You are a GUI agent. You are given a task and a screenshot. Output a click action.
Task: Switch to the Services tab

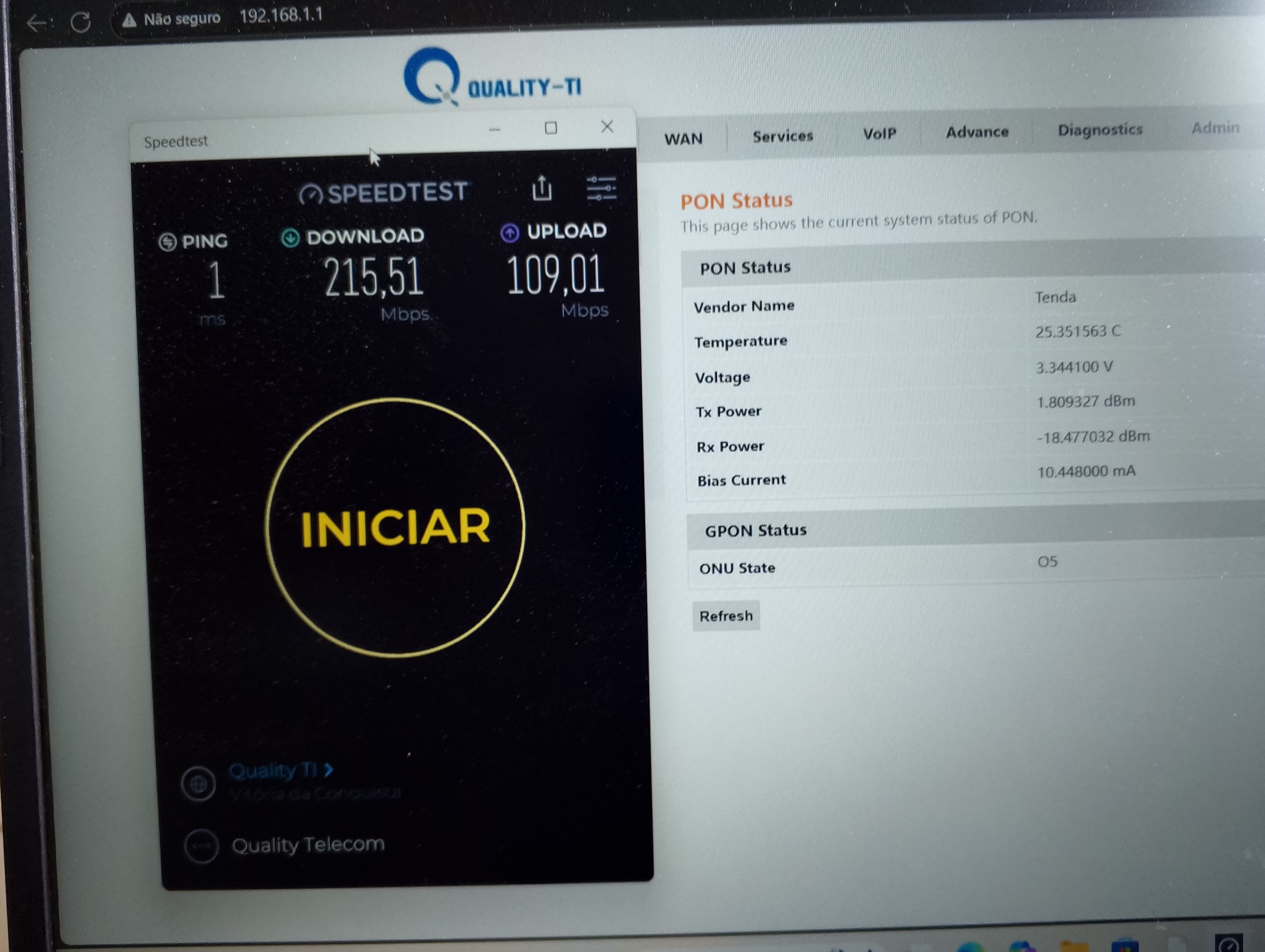[x=782, y=137]
